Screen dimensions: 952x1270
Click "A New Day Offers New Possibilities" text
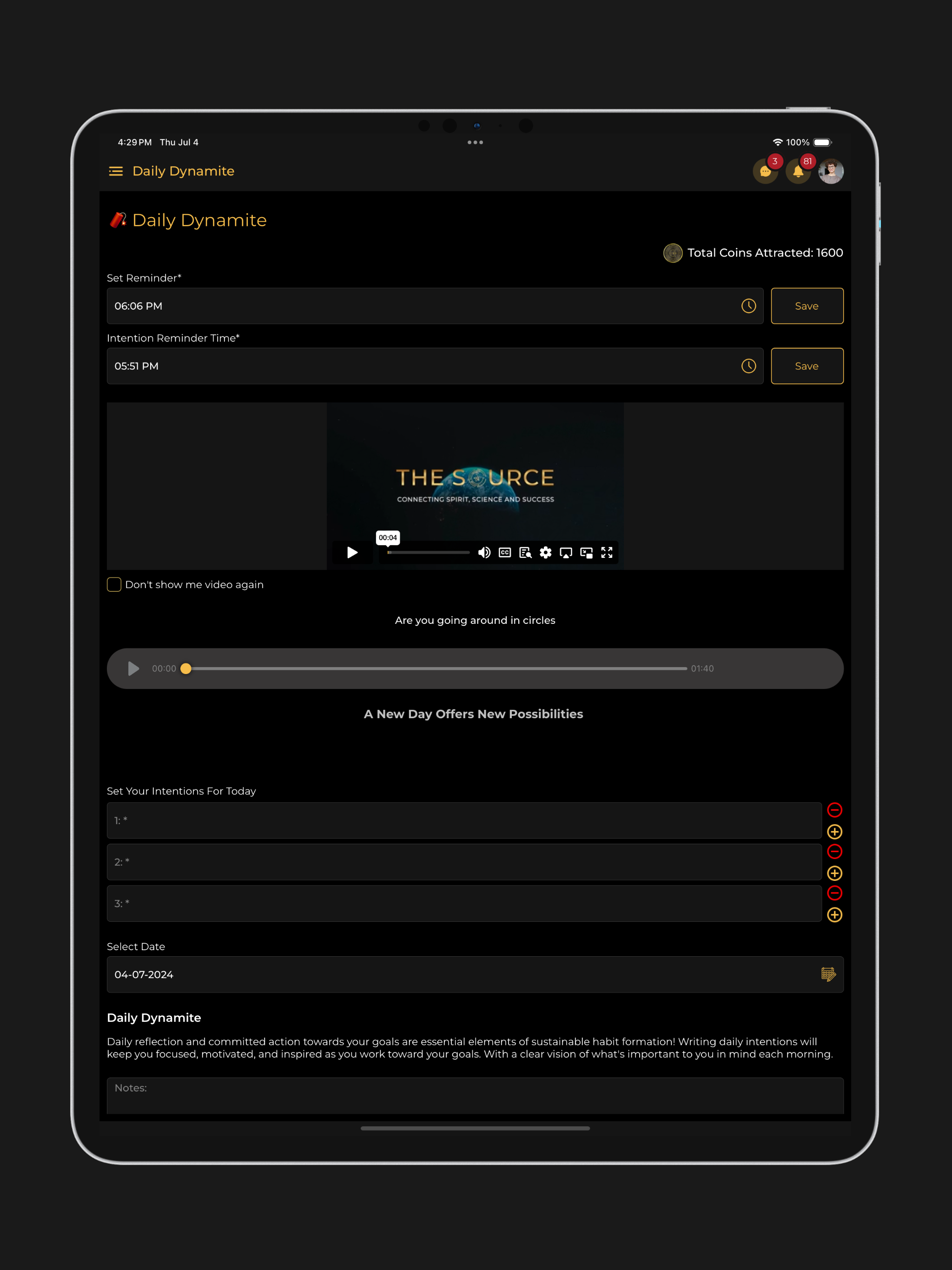click(474, 714)
